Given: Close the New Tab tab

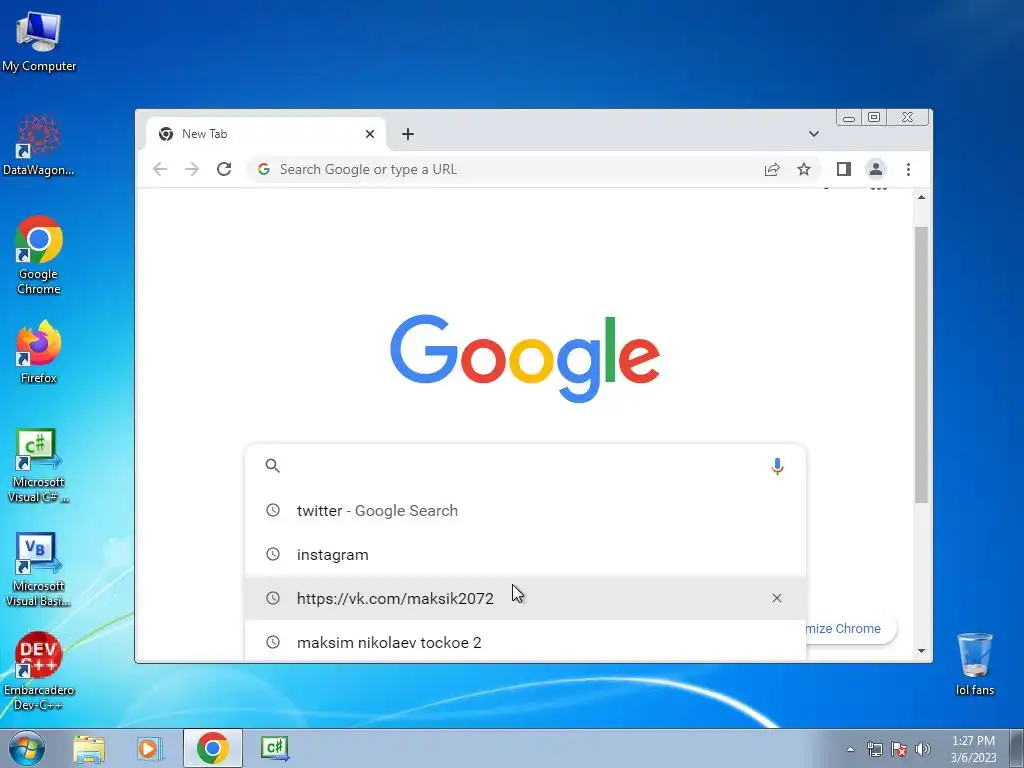Looking at the screenshot, I should click(x=370, y=134).
